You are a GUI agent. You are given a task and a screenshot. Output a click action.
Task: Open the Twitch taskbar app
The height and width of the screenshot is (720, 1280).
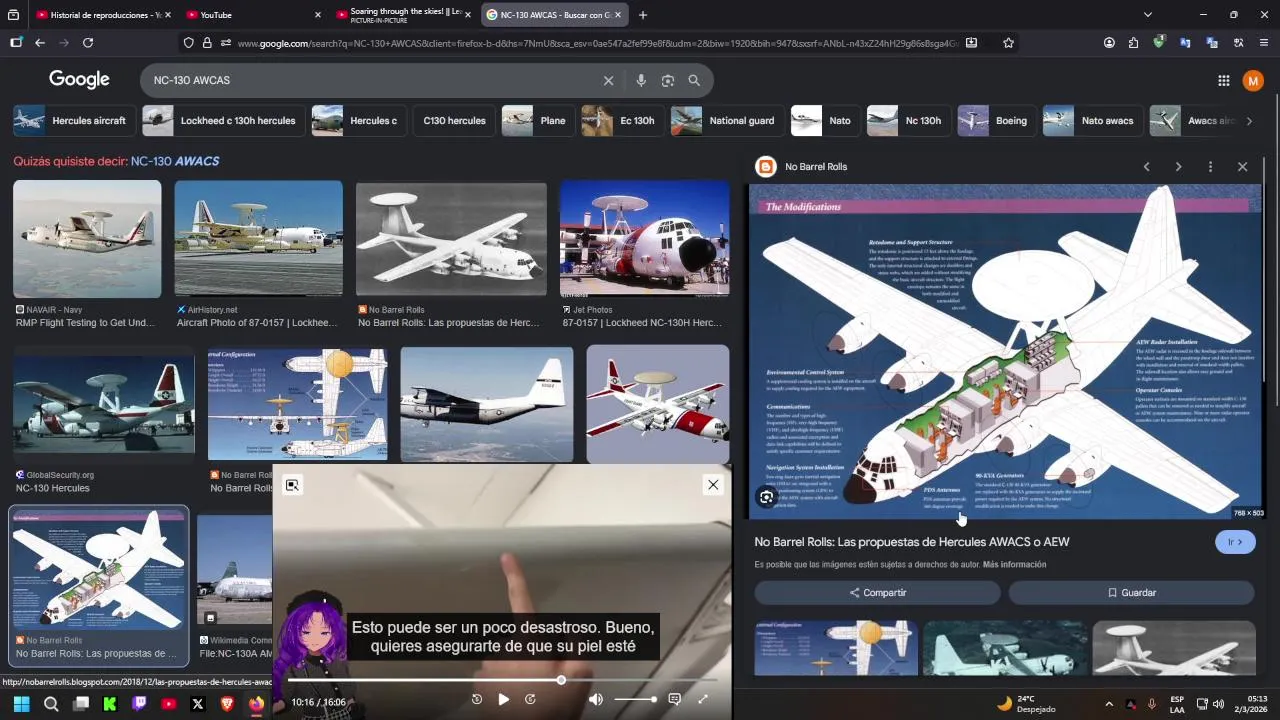click(139, 704)
